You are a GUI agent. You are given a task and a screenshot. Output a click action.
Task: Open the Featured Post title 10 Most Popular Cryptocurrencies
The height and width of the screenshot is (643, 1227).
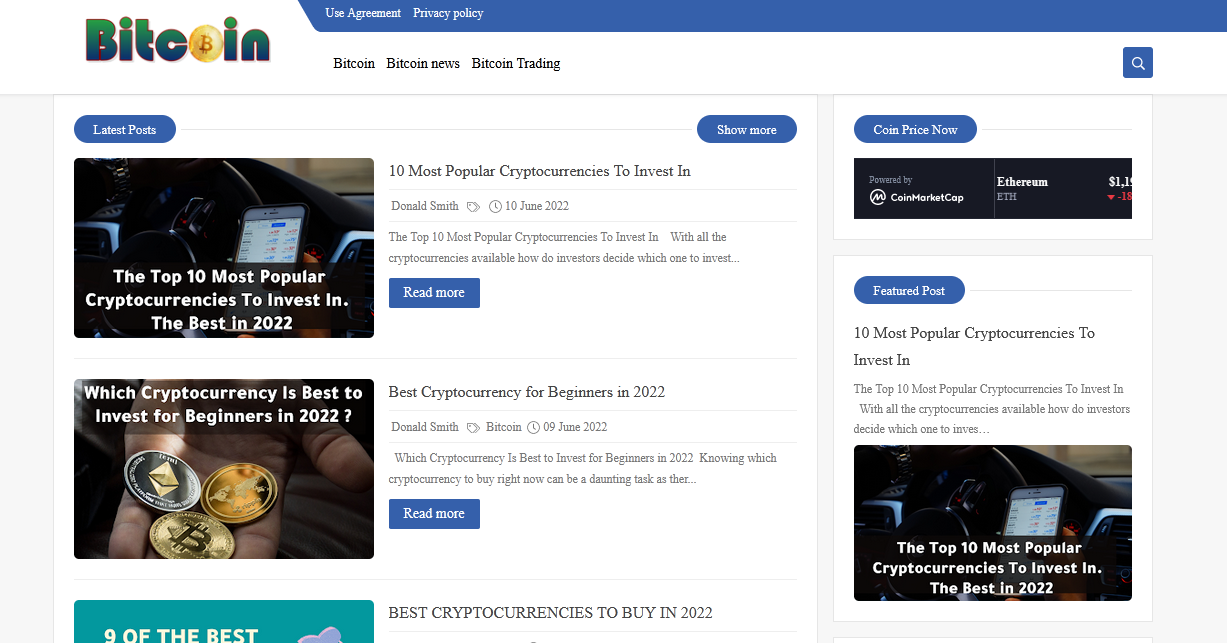(x=974, y=346)
